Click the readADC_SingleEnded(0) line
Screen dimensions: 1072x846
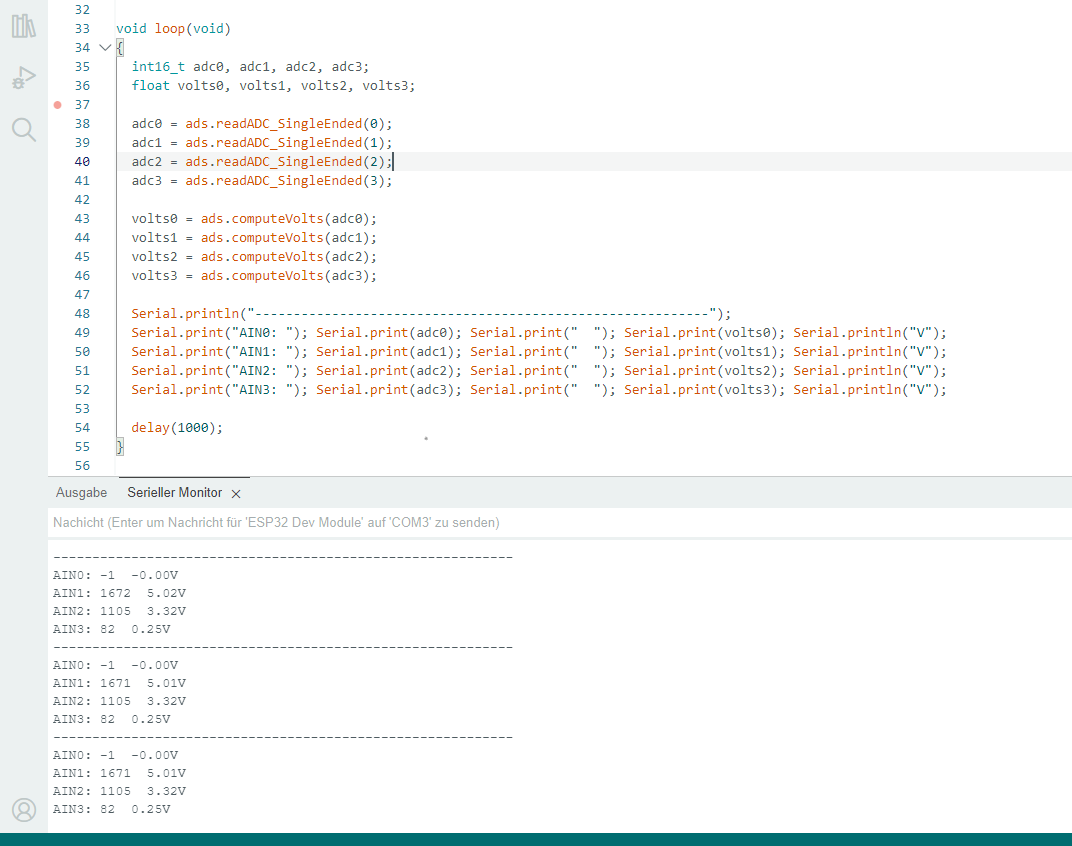coord(262,124)
